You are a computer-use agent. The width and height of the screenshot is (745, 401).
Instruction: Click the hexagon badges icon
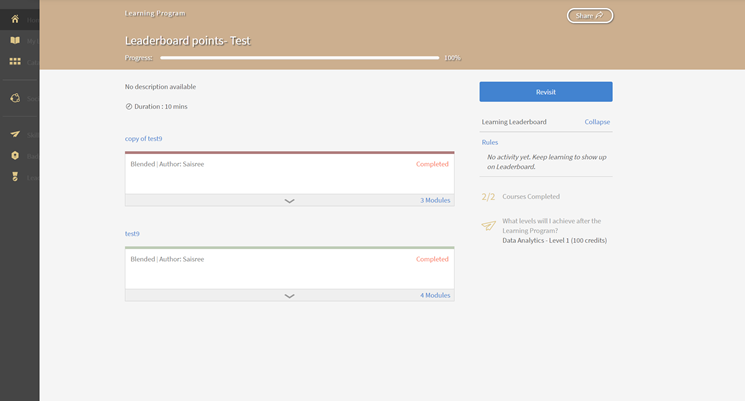(x=15, y=156)
